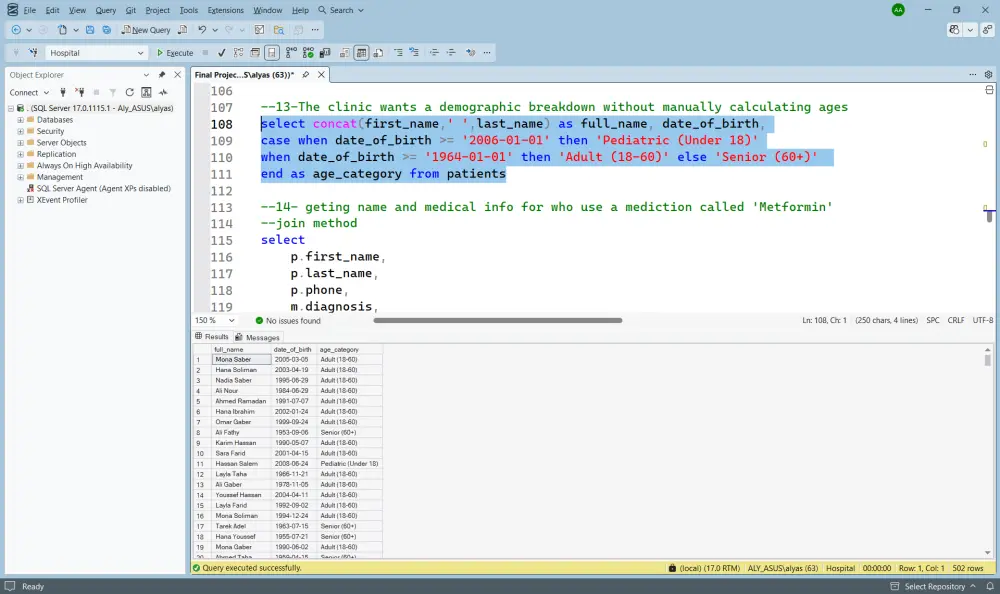
Task: Expand the Databases folder node
Action: (x=20, y=120)
